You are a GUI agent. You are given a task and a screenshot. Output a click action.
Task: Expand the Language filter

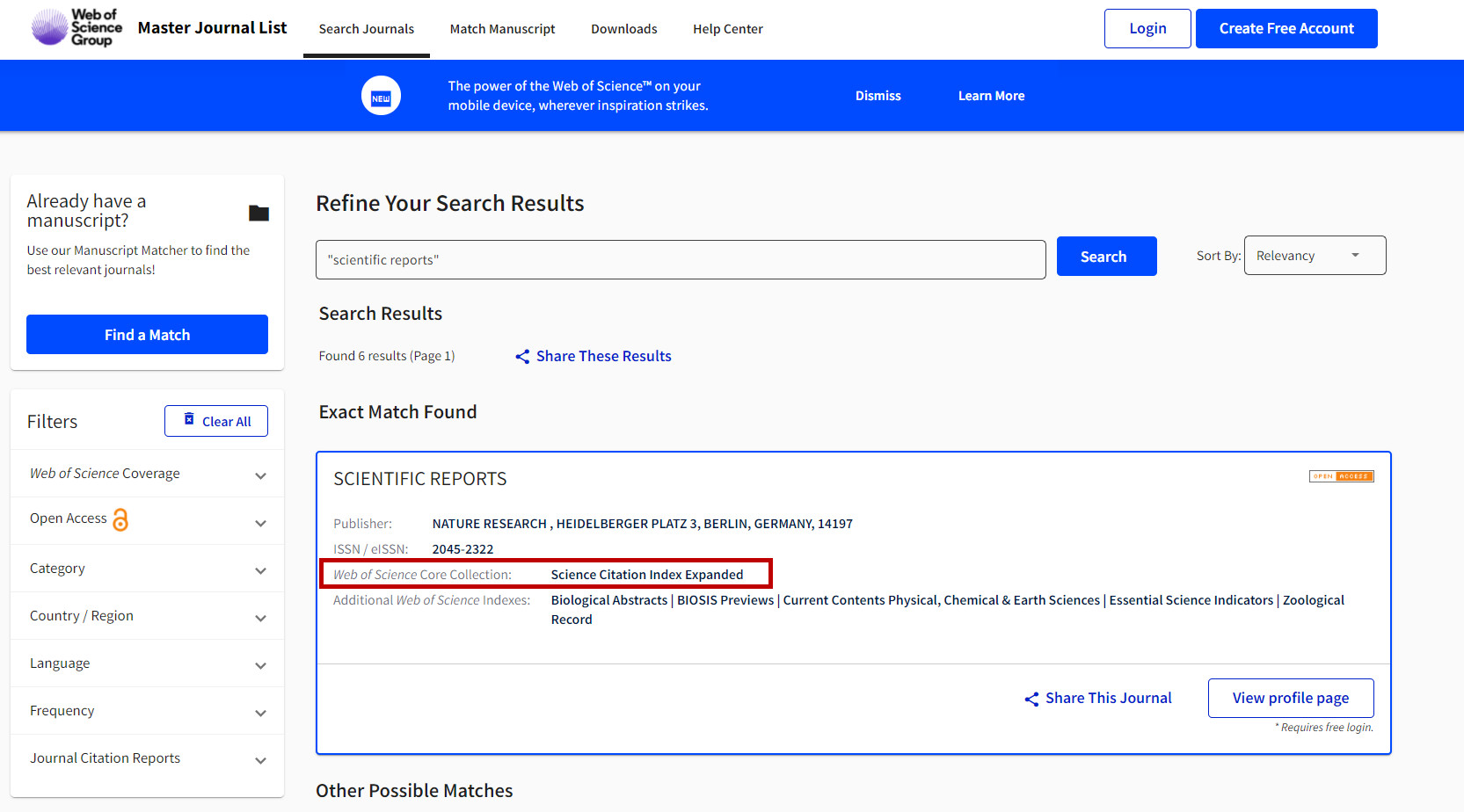(x=147, y=663)
